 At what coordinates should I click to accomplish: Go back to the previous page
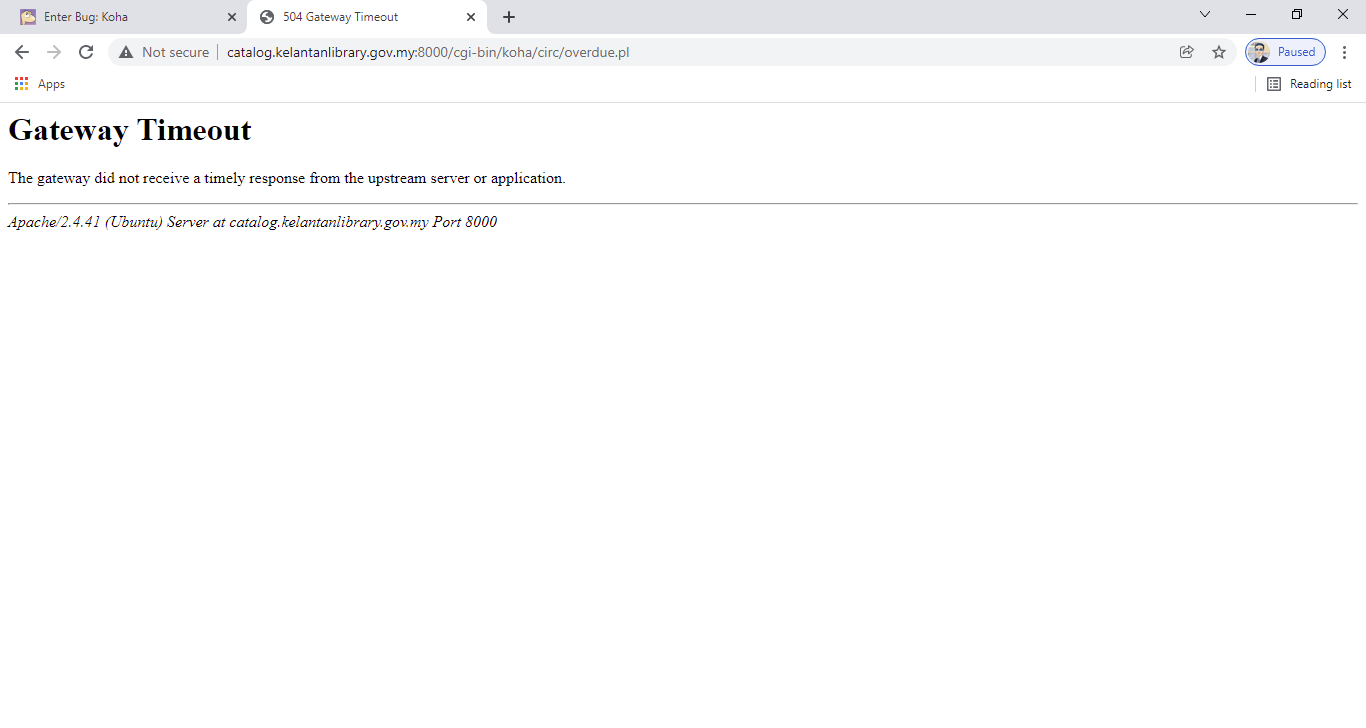pos(22,52)
